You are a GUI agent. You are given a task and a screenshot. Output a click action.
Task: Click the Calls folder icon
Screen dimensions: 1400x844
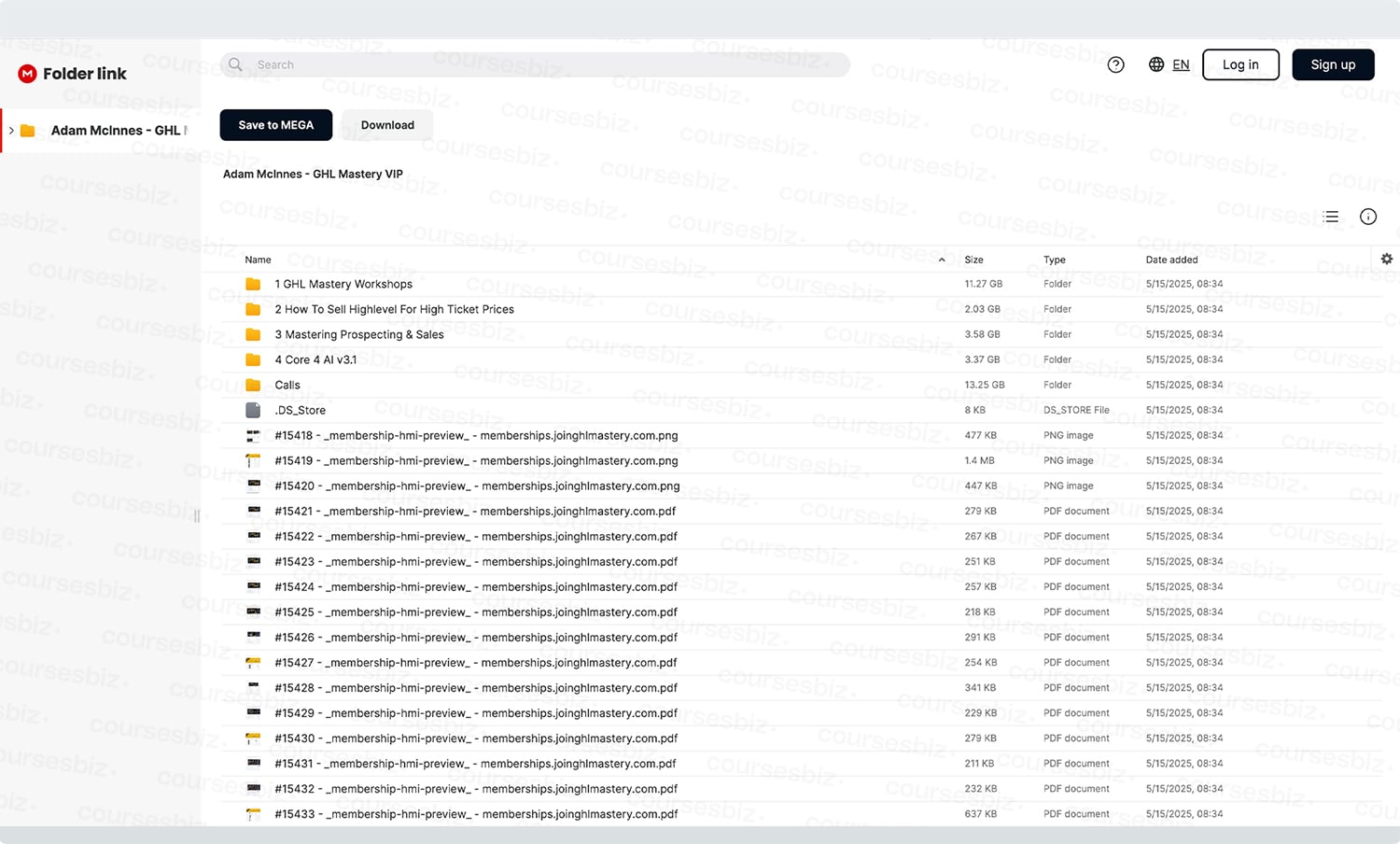click(x=253, y=385)
